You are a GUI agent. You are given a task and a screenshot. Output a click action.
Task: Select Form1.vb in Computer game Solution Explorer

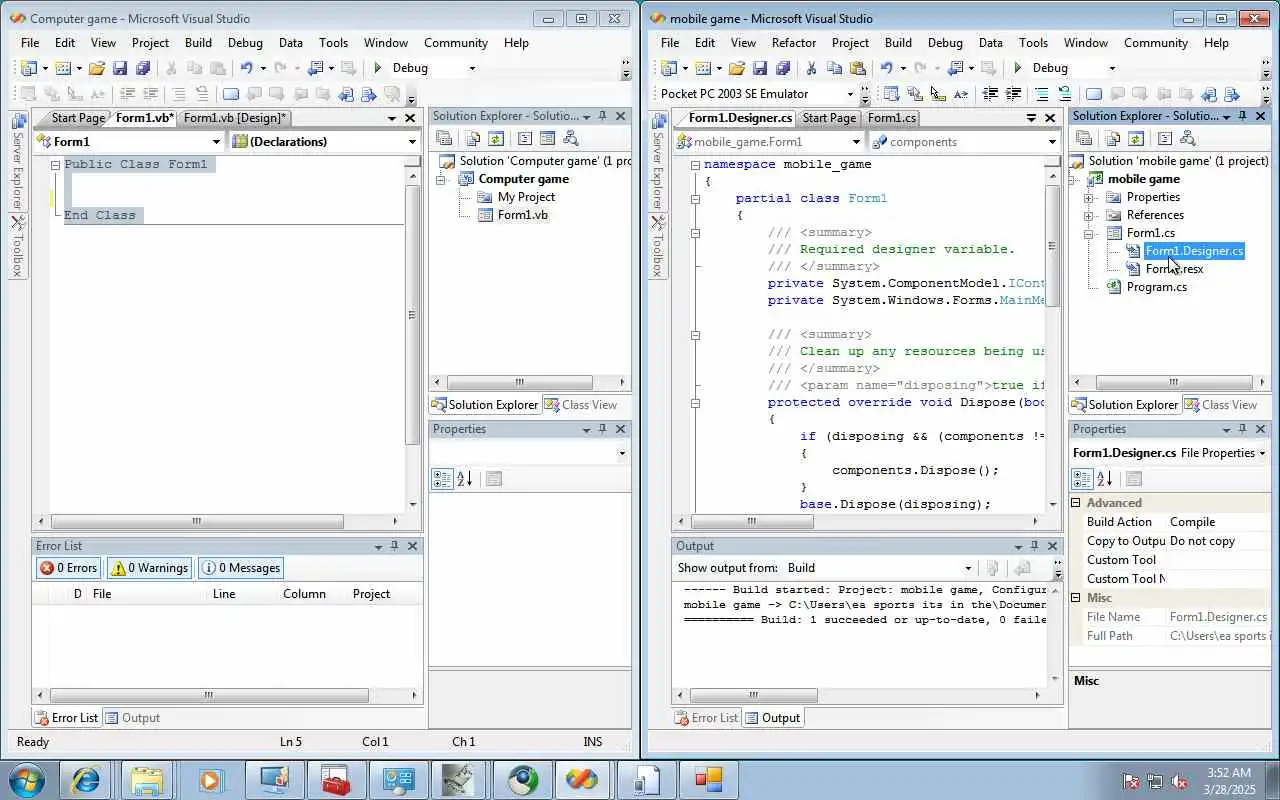tap(522, 215)
